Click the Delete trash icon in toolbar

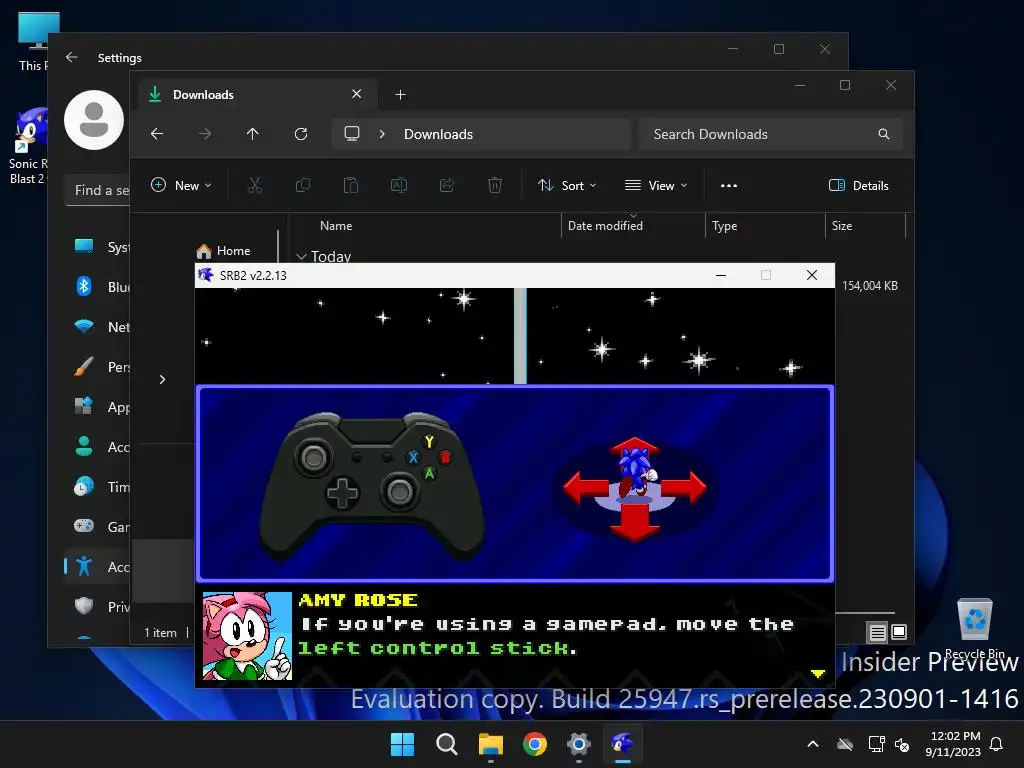495,185
